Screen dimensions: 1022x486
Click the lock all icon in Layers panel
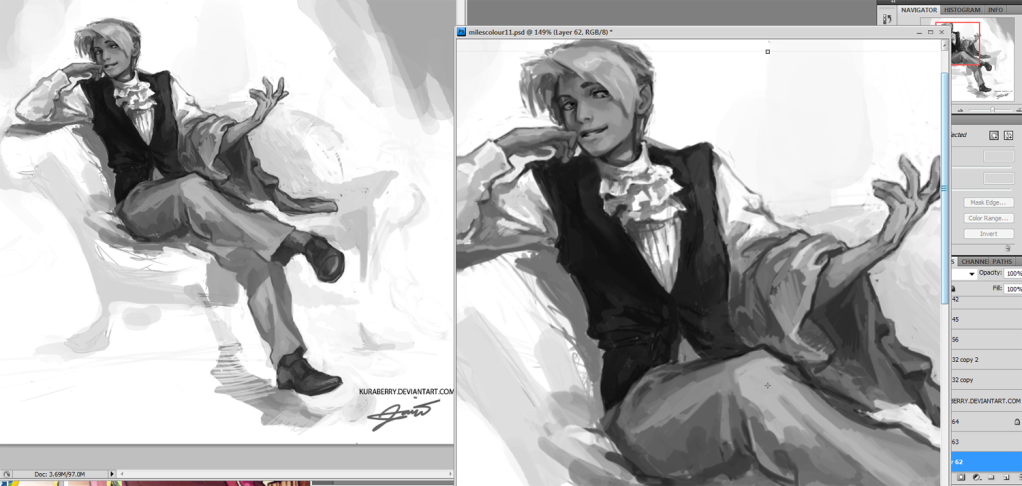coord(954,289)
